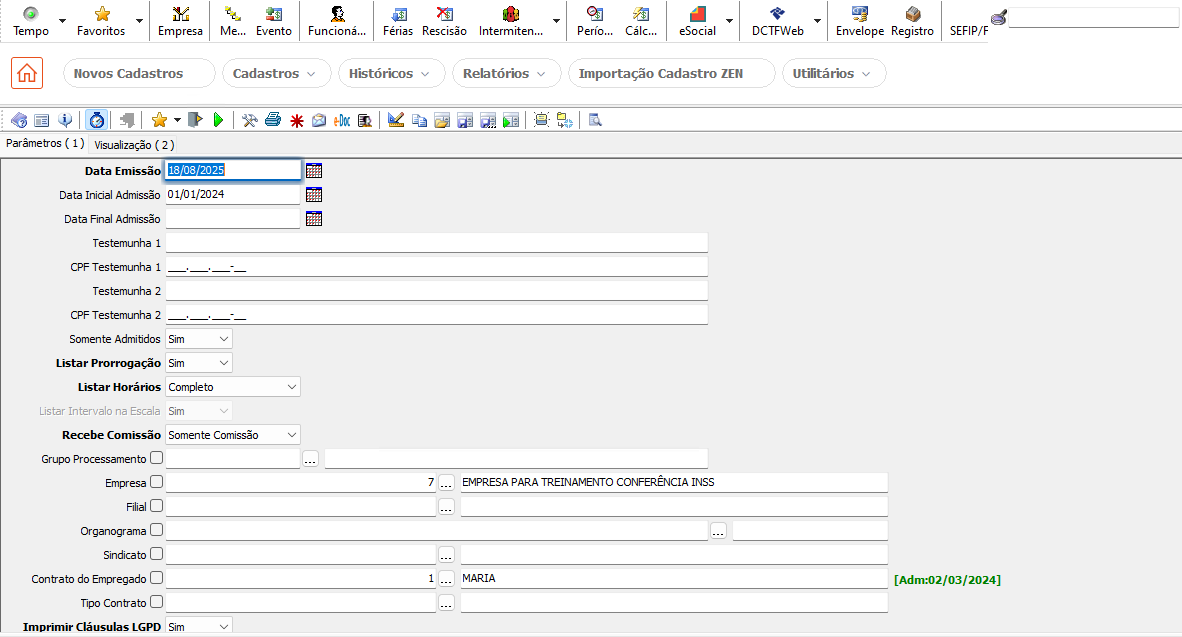Run the report with the green play icon
This screenshot has height=637, width=1182.
point(219,120)
